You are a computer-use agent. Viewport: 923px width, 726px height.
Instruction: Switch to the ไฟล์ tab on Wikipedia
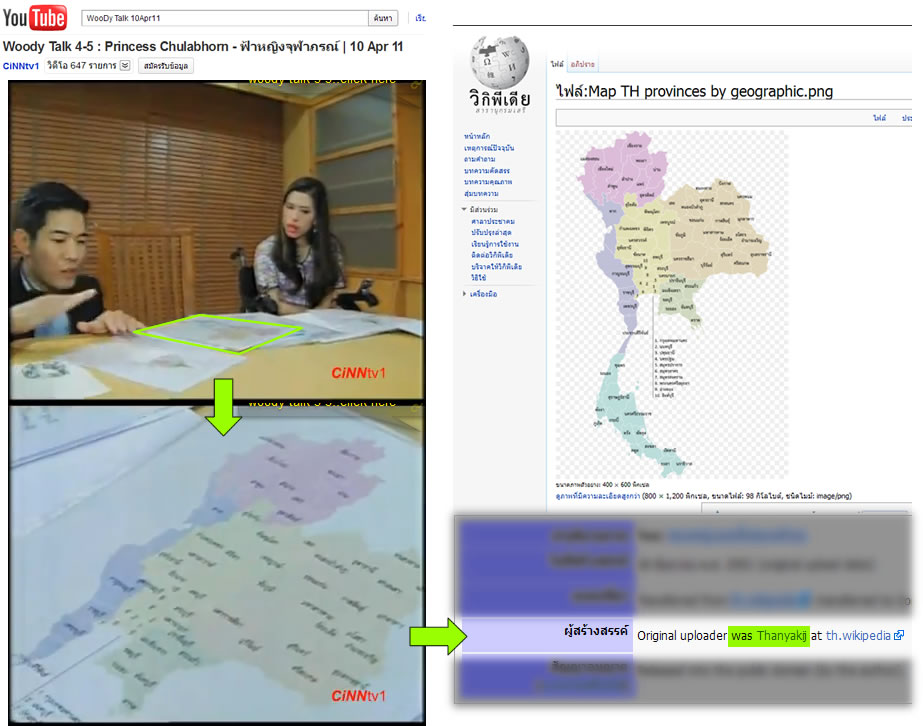[x=557, y=64]
